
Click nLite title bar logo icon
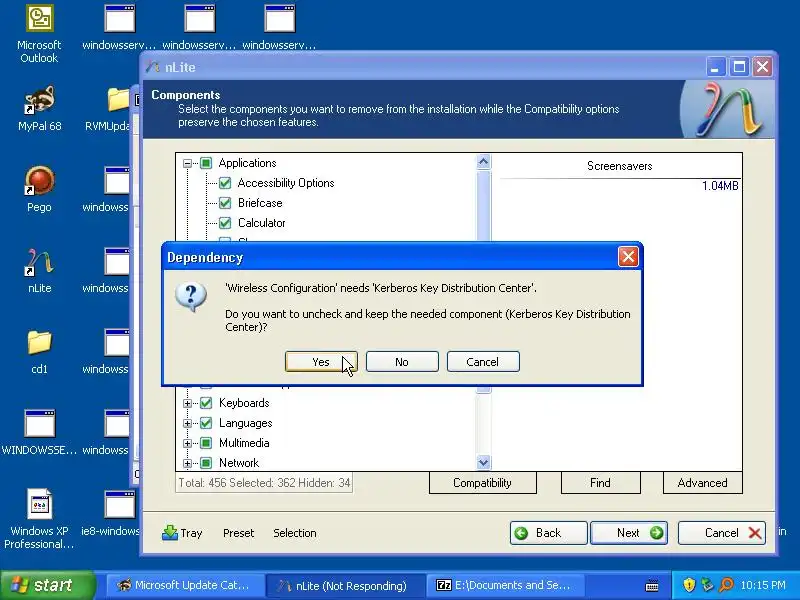click(153, 67)
